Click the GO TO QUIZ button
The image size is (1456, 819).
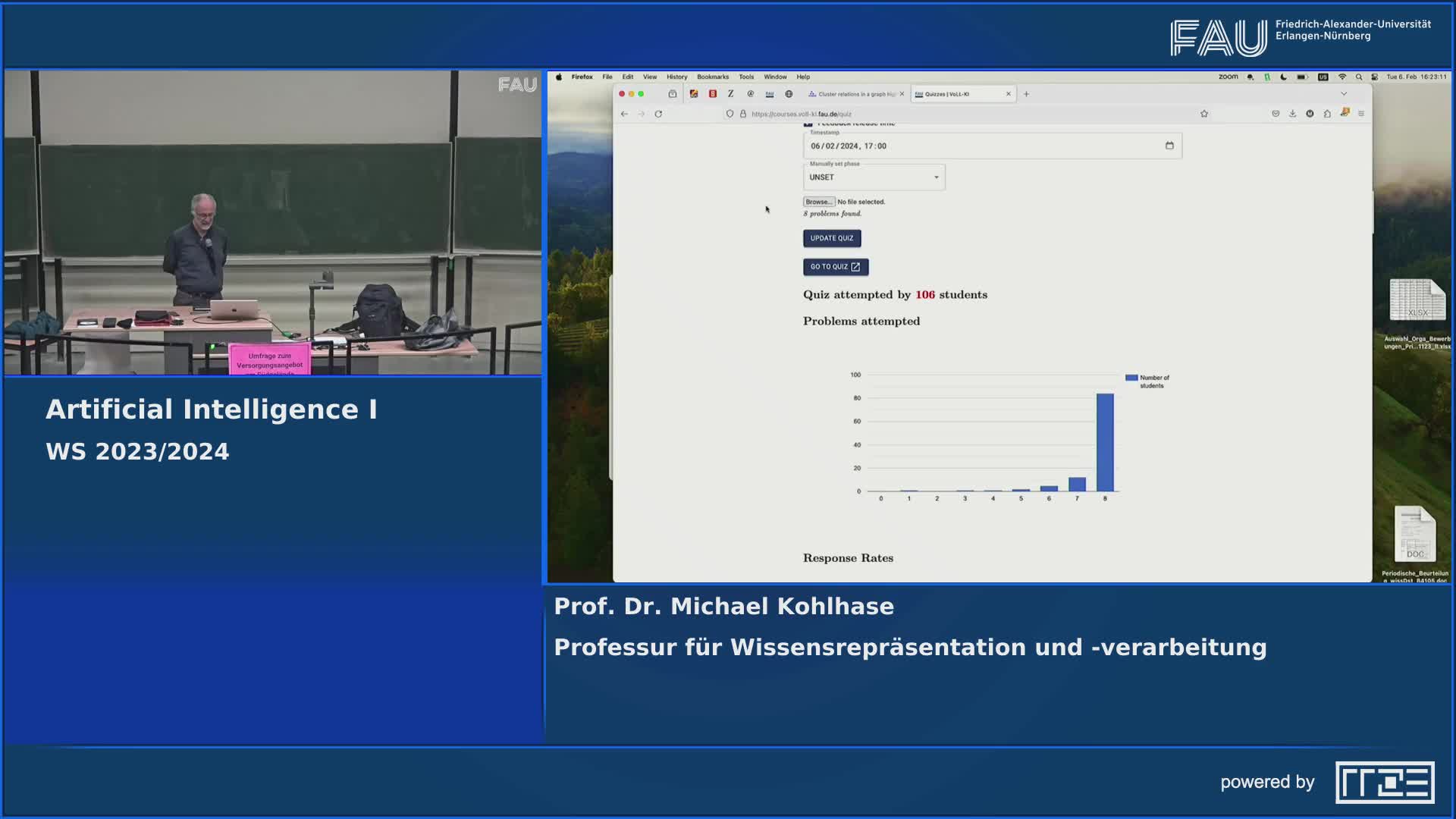pos(835,267)
